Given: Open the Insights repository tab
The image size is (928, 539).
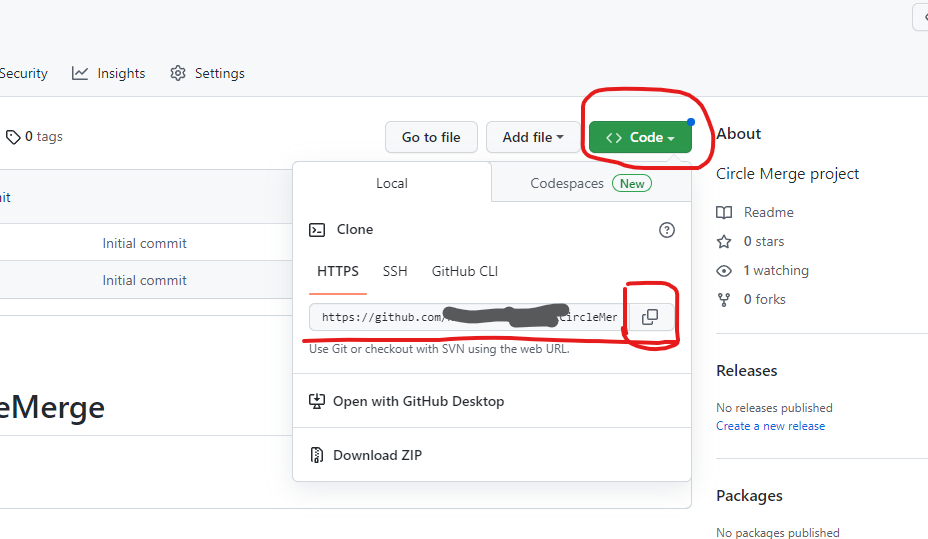Looking at the screenshot, I should (108, 73).
